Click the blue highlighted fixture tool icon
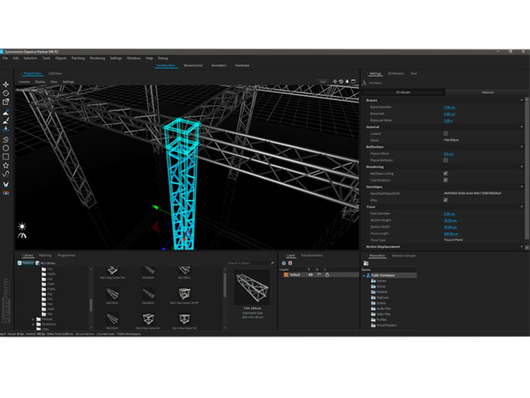 pos(6,128)
